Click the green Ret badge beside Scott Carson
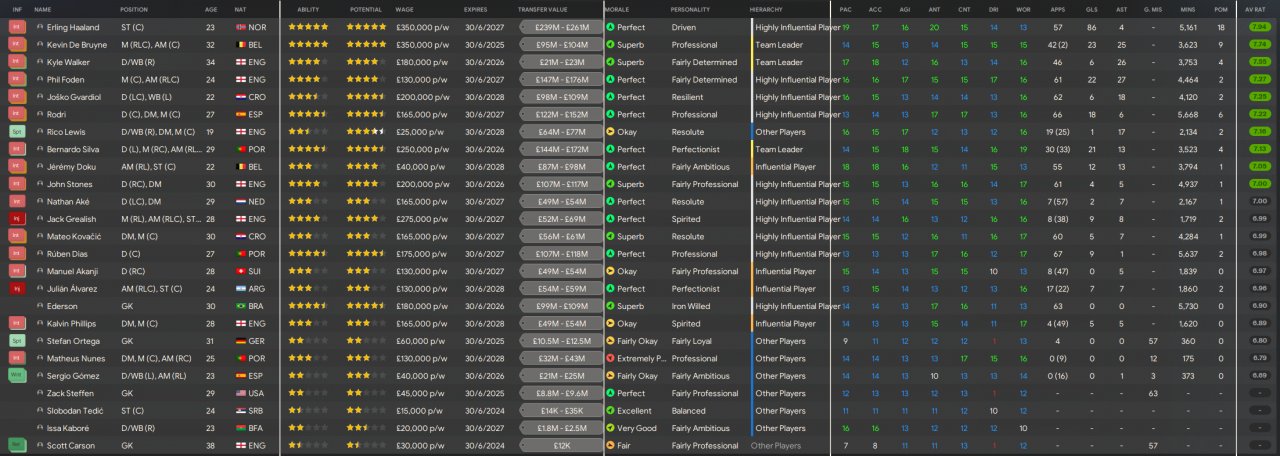Viewport: 1280px width, 456px height. pos(17,446)
